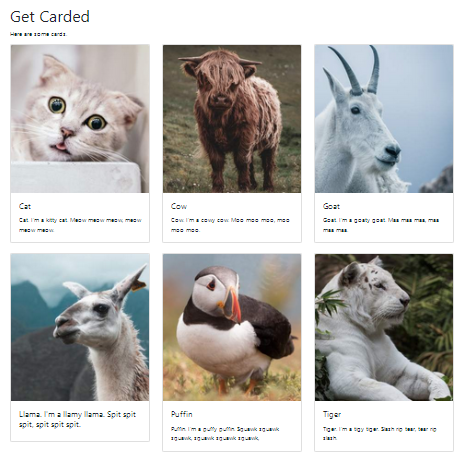Screen dimensions: 464x462
Task: Click the 'Here are some cards' subtitle
Action: 38,34
